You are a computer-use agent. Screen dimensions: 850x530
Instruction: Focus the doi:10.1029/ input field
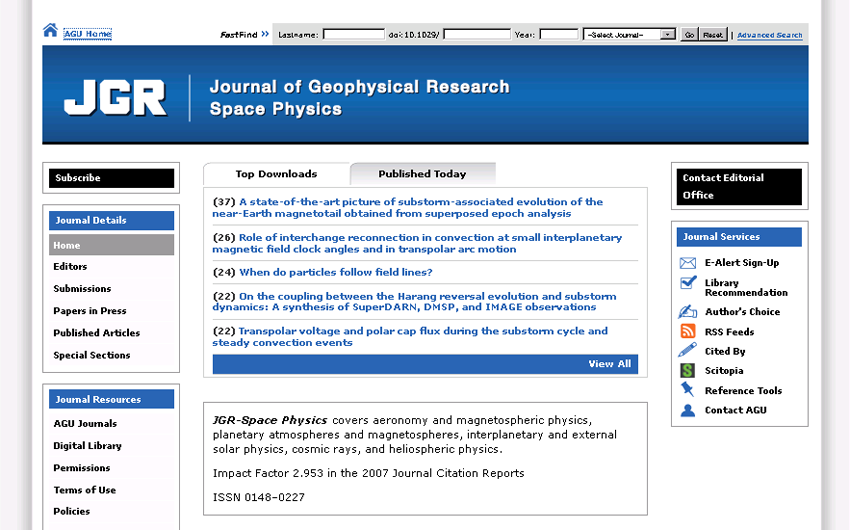click(x=477, y=35)
